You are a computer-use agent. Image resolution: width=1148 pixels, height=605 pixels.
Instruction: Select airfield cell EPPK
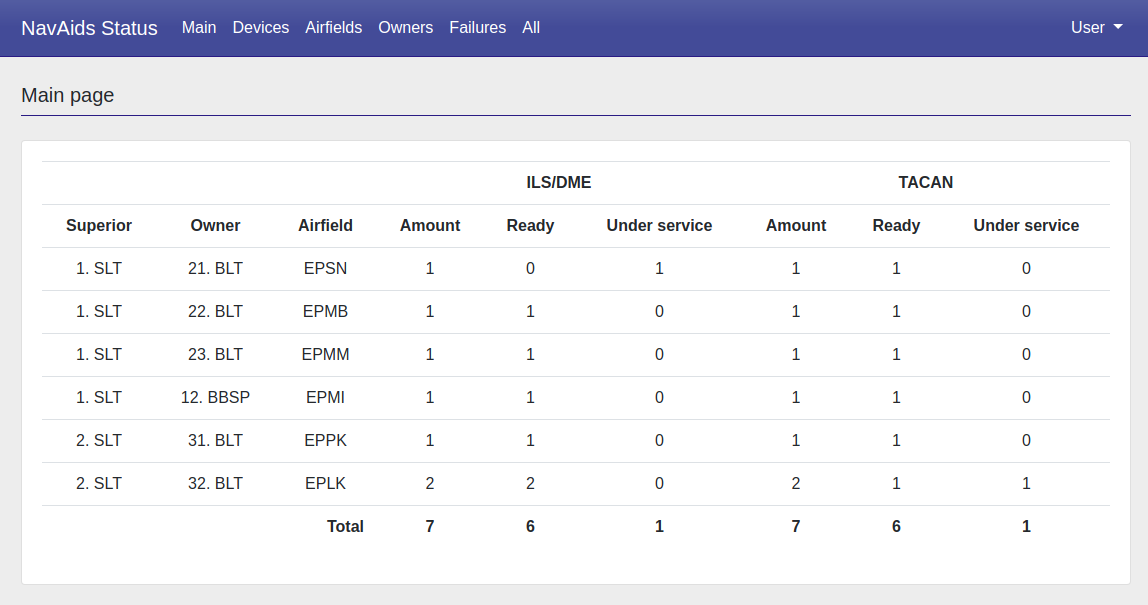tap(325, 440)
